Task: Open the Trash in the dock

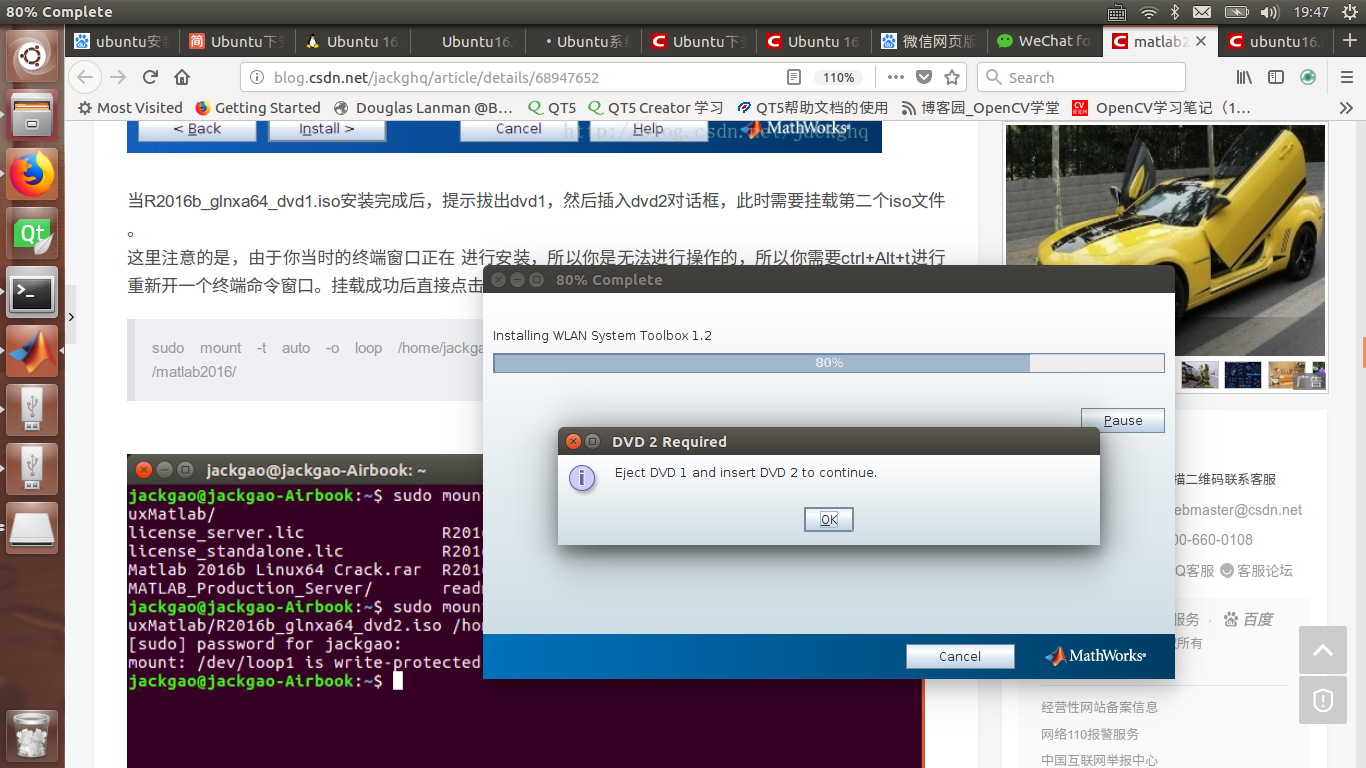Action: tap(32, 736)
